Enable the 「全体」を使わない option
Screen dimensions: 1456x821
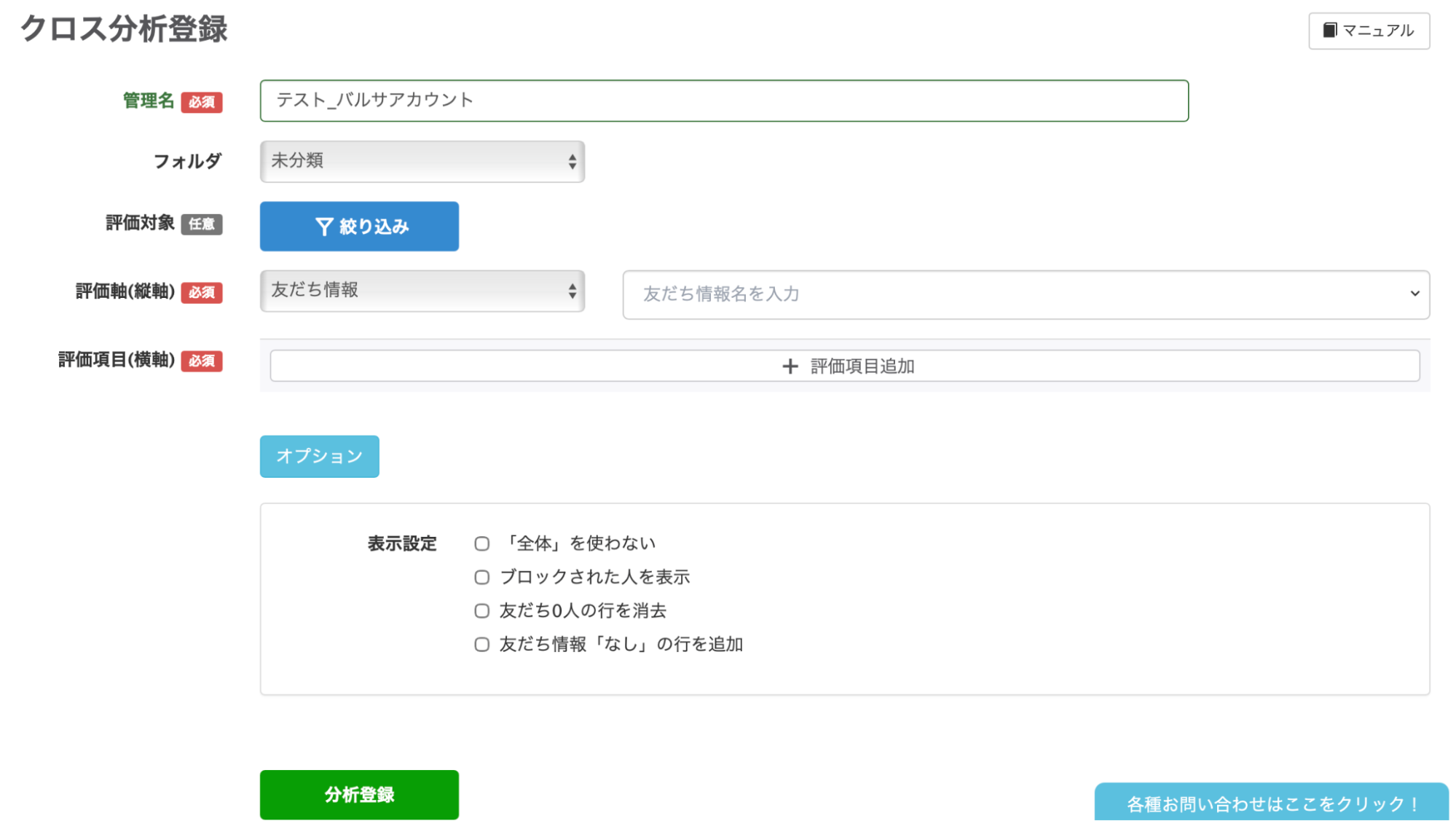tap(481, 543)
